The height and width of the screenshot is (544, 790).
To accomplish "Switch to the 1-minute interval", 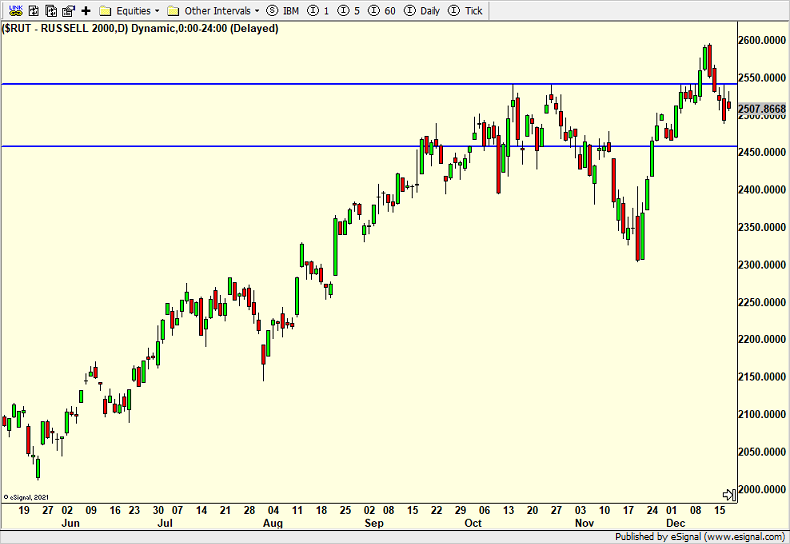I will tap(320, 11).
